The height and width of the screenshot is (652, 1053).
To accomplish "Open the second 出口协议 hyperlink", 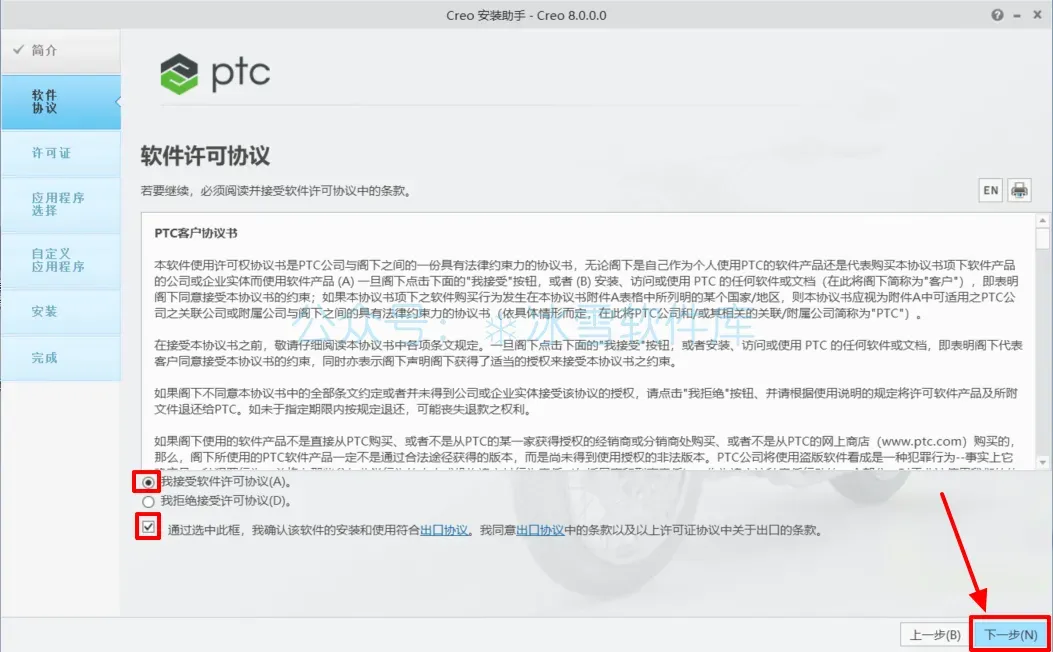I will [540, 530].
